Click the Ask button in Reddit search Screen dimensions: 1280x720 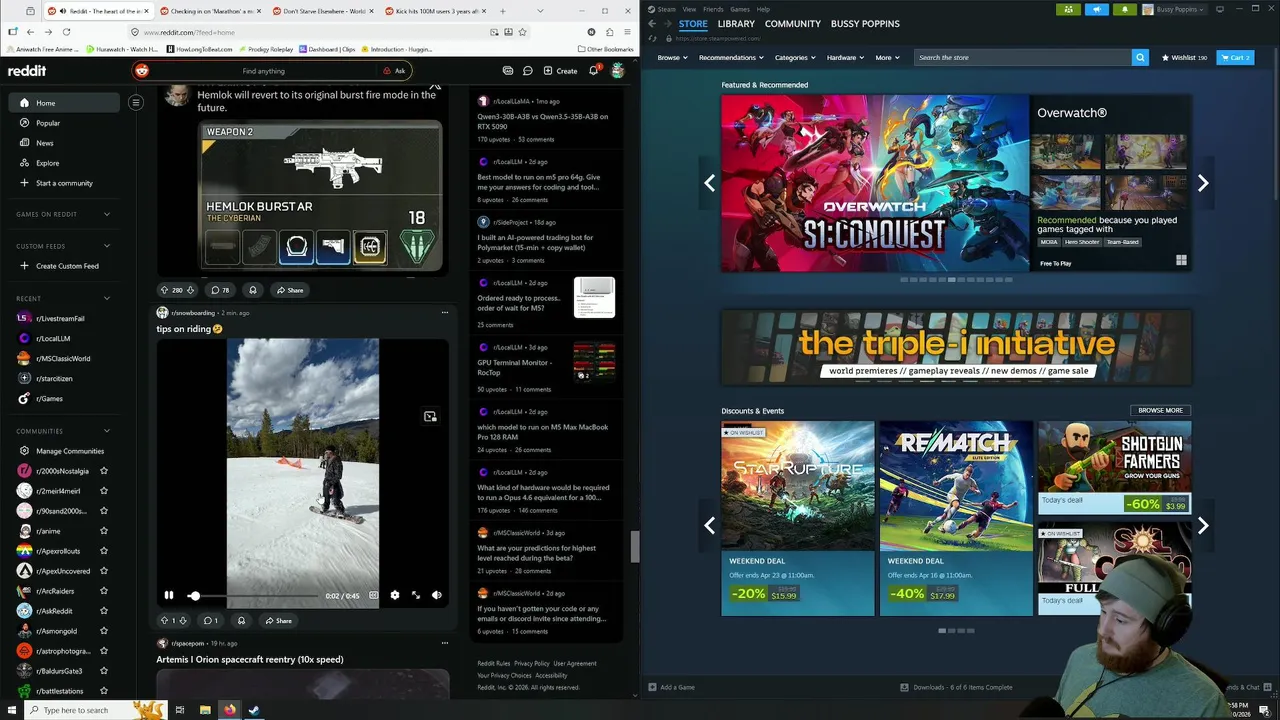394,71
